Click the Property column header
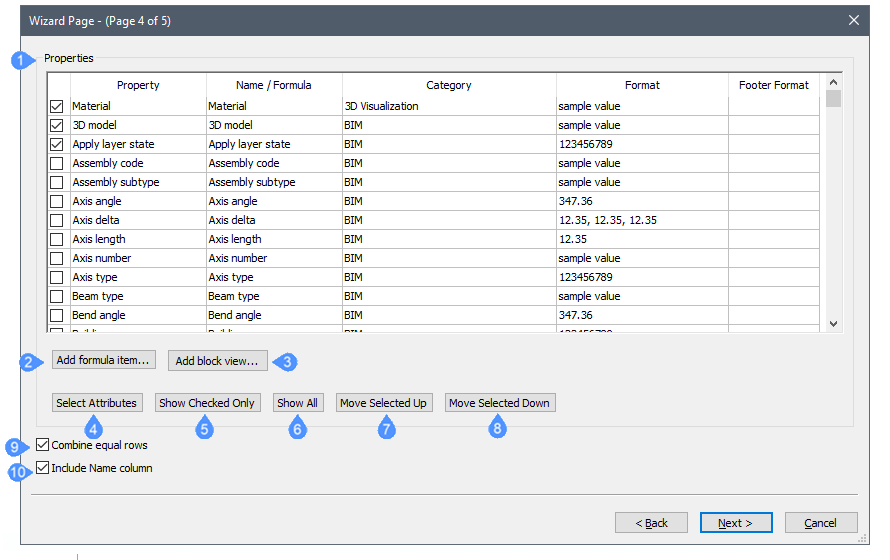This screenshot has height=560, width=890. [138, 85]
